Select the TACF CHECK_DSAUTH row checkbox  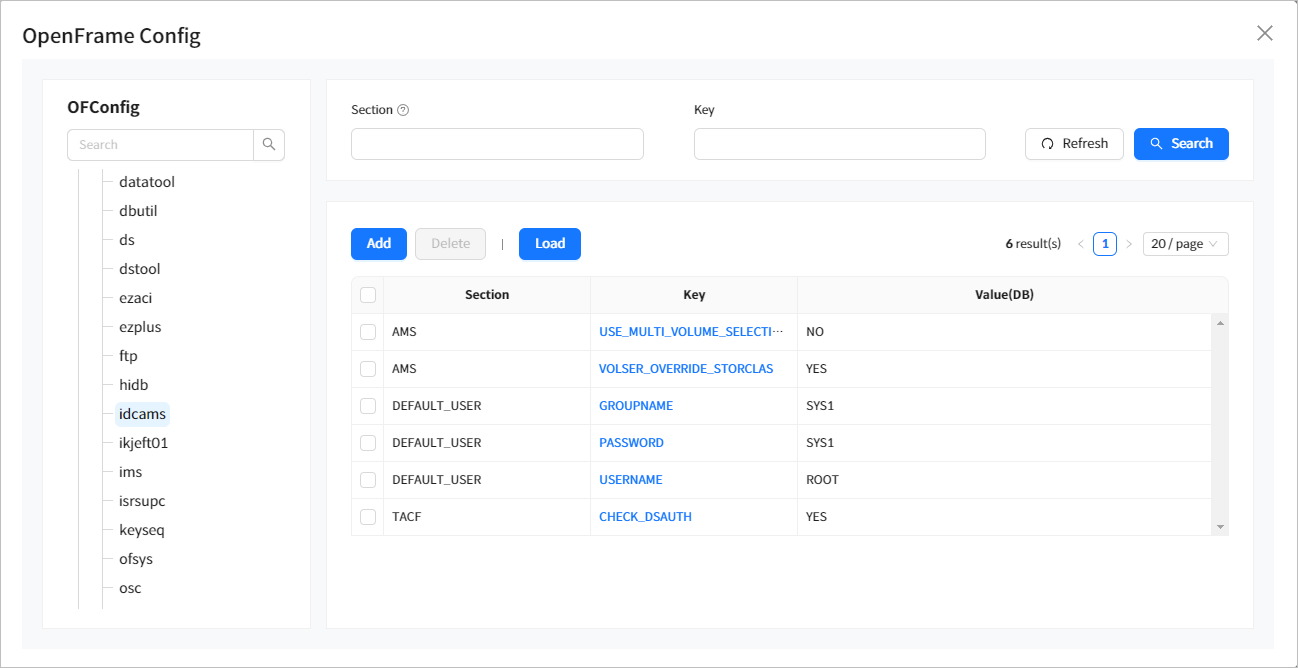pos(368,517)
